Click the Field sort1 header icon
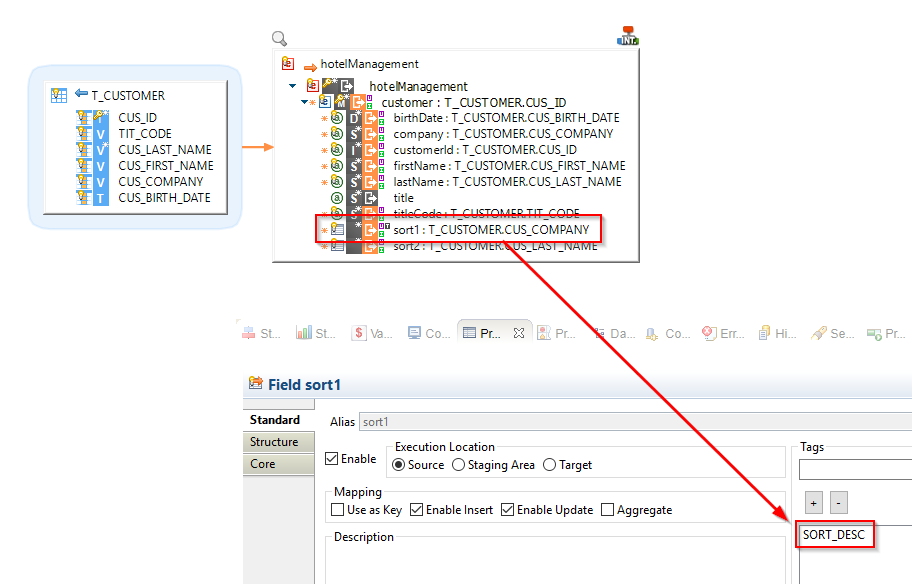The image size is (913, 584). 255,385
